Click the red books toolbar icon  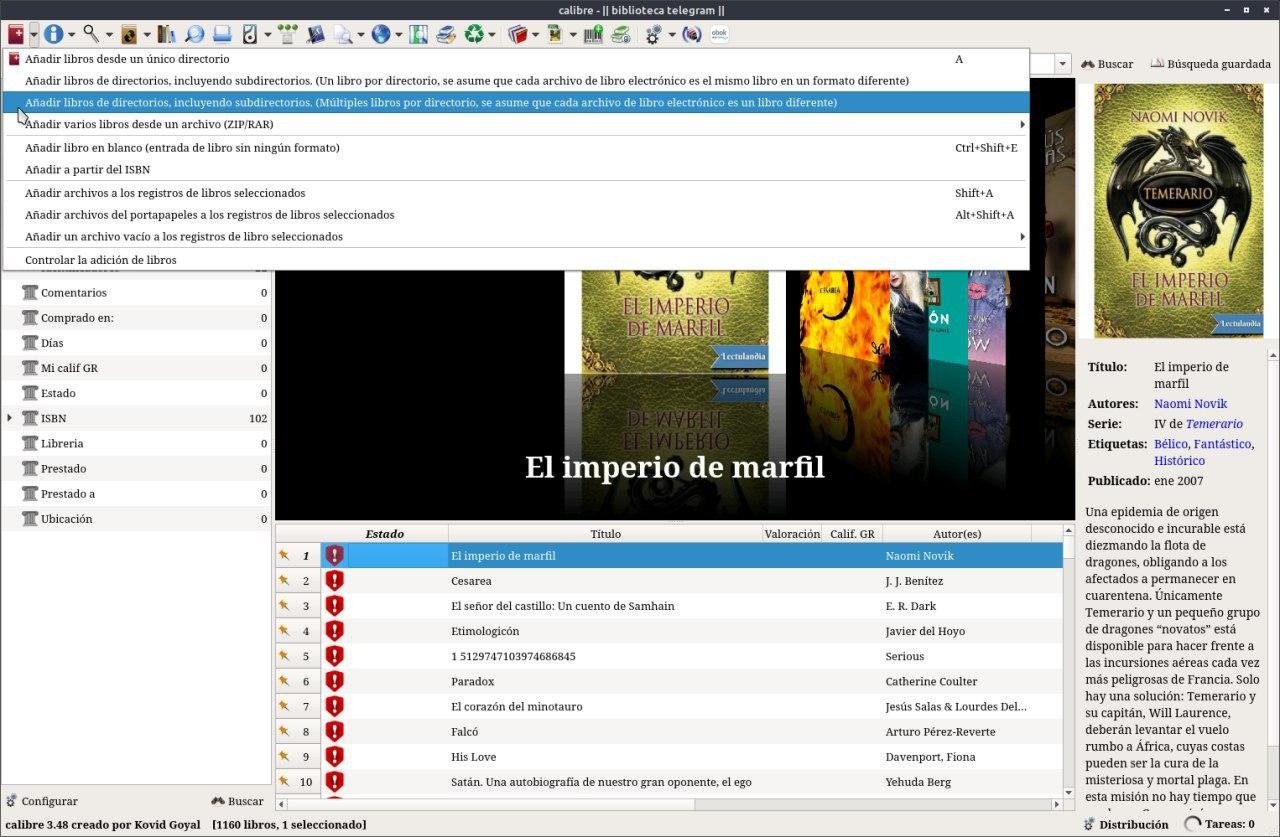517,35
